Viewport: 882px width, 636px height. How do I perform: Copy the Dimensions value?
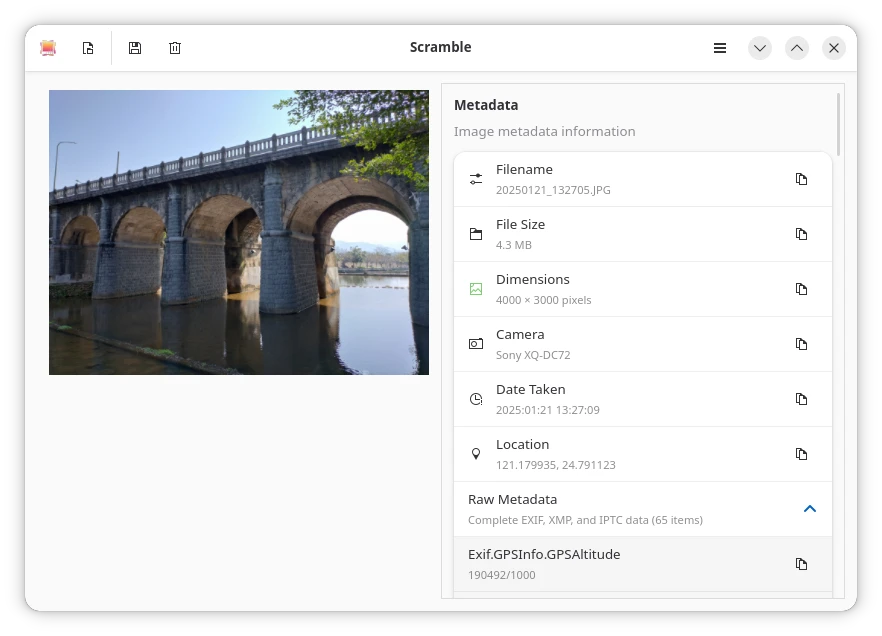[x=801, y=289]
